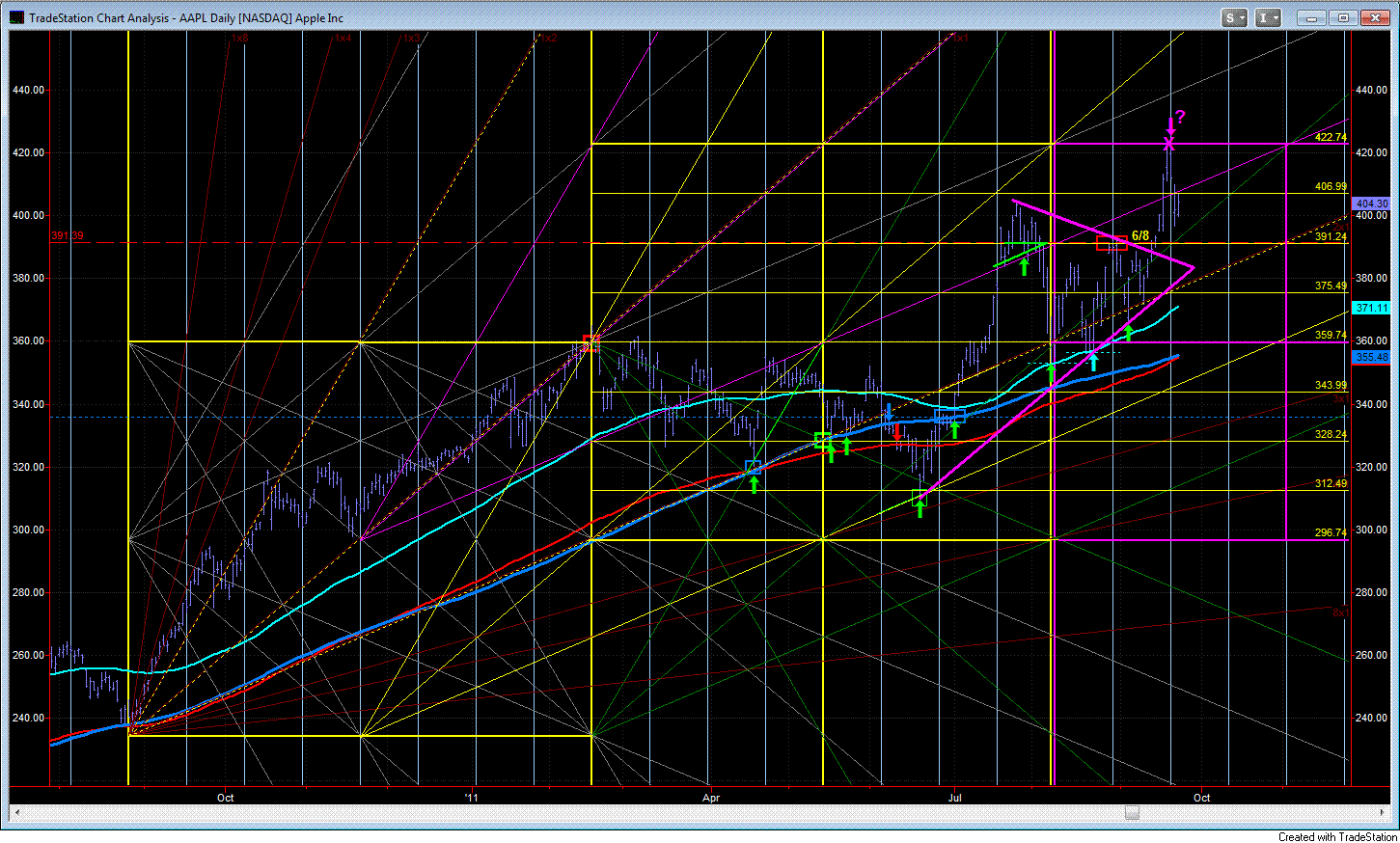Click the magenta question mark annotation
This screenshot has width=1400, height=843.
(x=1180, y=117)
